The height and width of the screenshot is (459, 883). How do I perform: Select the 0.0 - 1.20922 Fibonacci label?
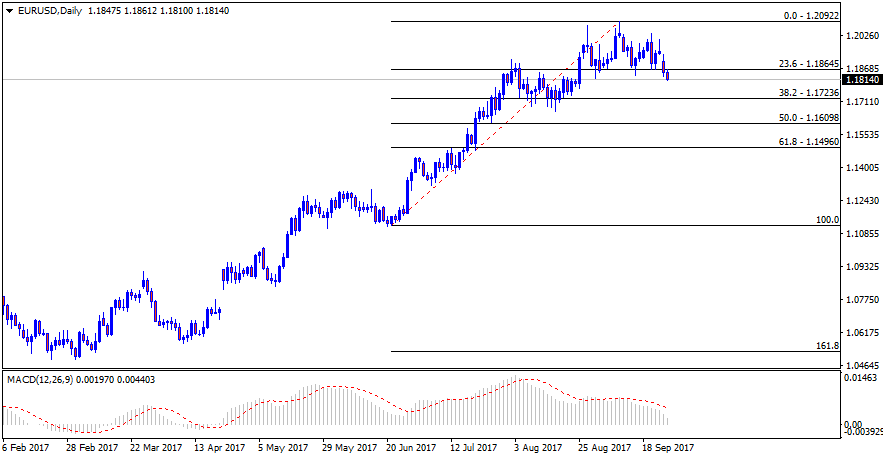point(810,16)
